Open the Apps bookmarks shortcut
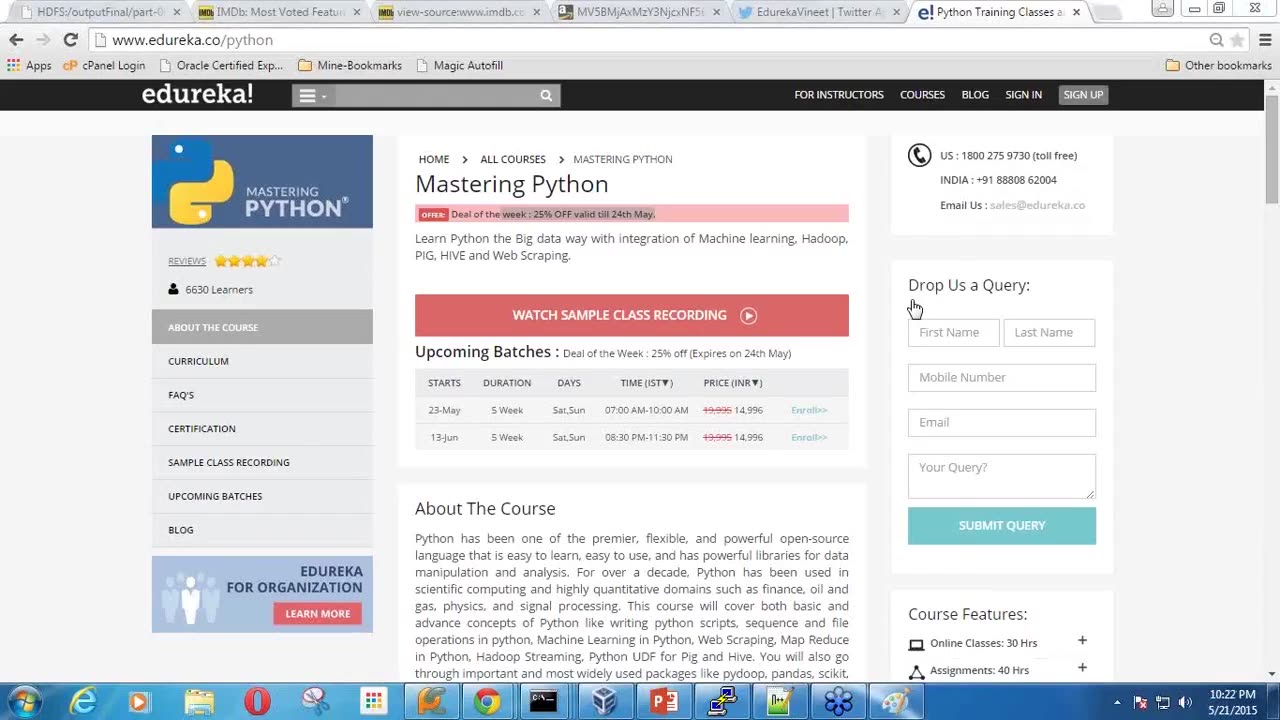This screenshot has width=1280, height=720. coord(29,65)
